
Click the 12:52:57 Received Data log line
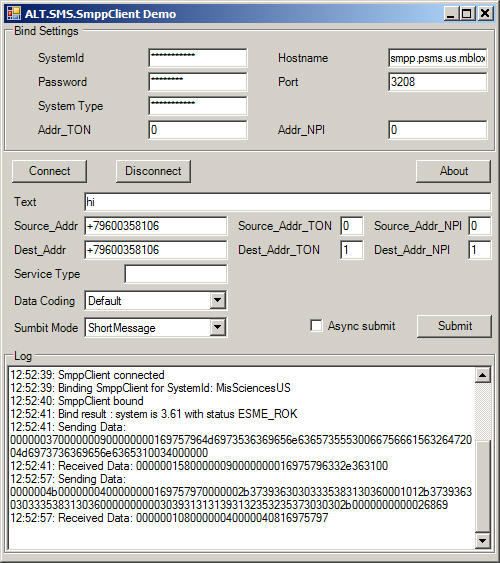point(169,518)
